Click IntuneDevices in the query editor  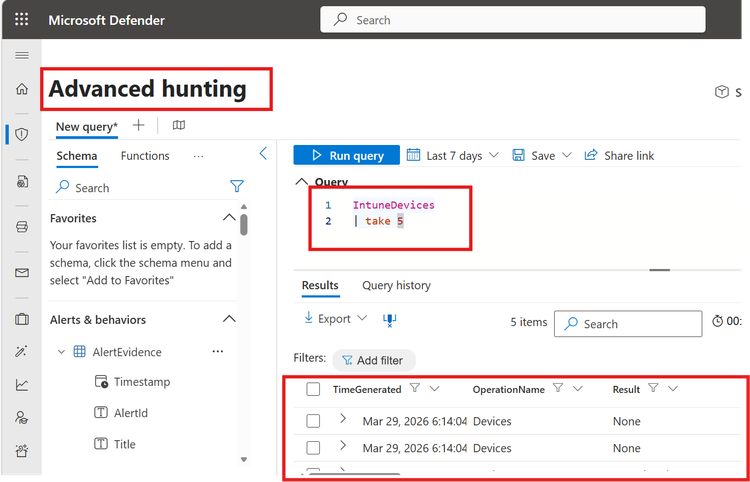(x=394, y=205)
